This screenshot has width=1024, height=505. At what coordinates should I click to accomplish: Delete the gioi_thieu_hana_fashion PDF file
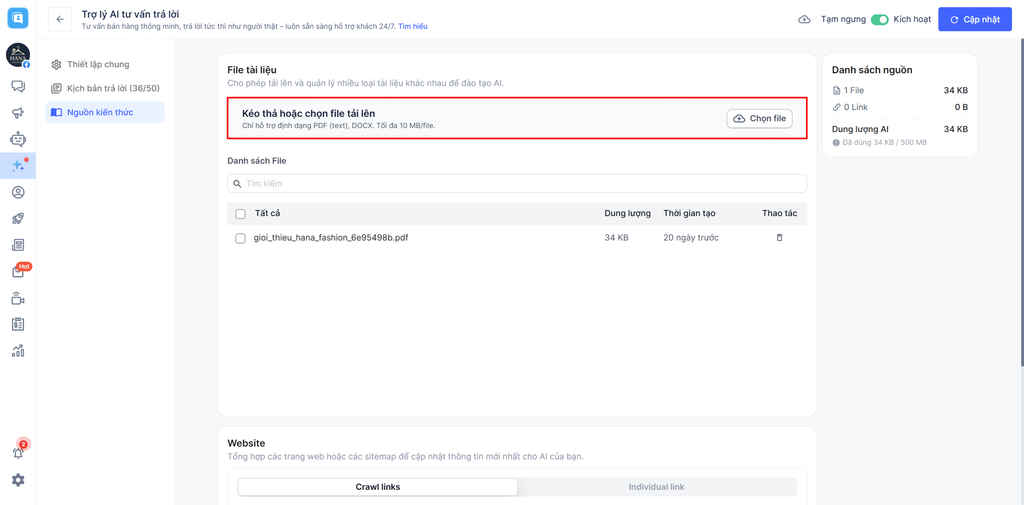pos(780,238)
